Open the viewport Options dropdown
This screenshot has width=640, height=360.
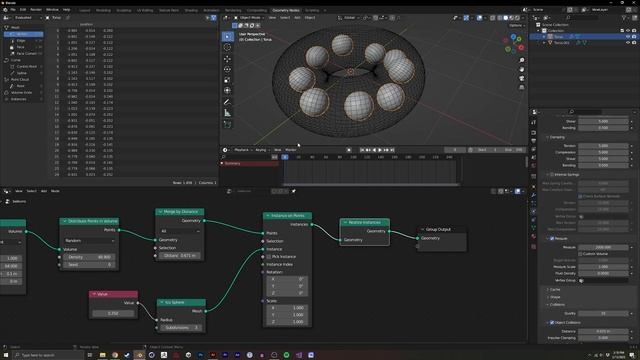(x=517, y=25)
